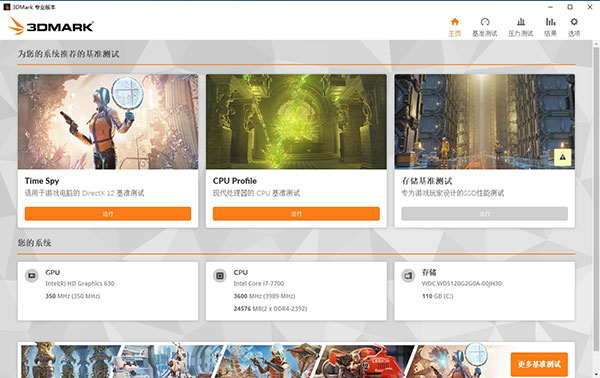
Task: Run the CPU Profile benchmark
Action: point(296,213)
